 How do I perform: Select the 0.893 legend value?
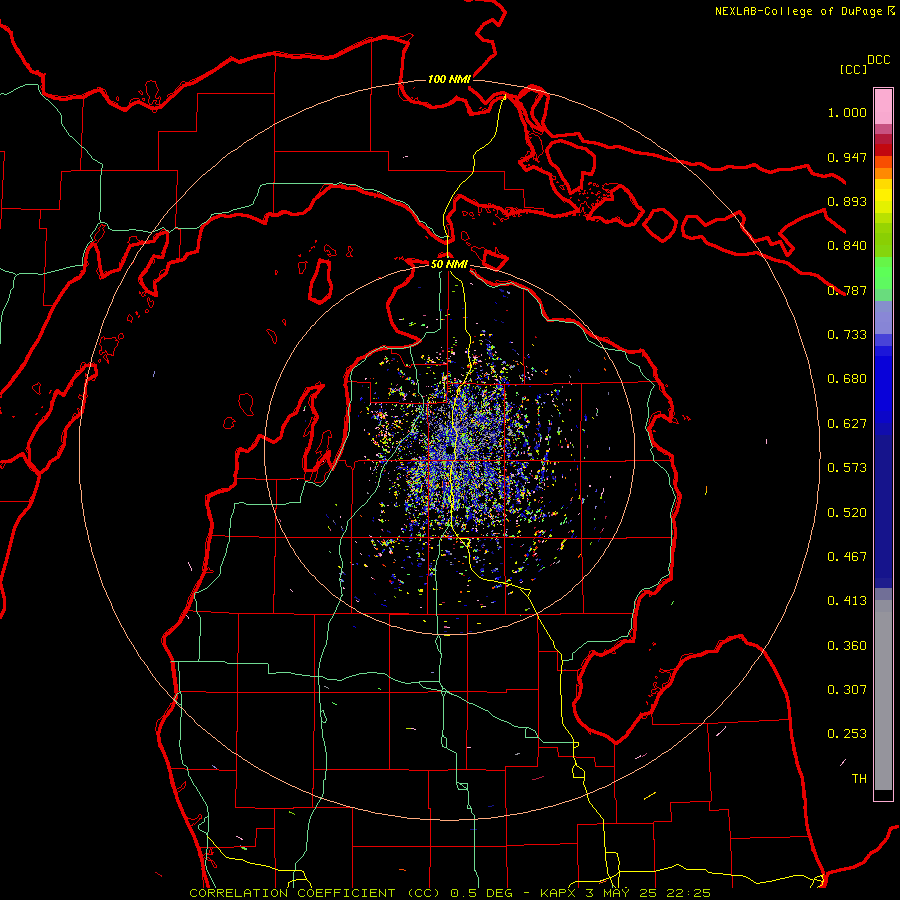pyautogui.click(x=847, y=201)
